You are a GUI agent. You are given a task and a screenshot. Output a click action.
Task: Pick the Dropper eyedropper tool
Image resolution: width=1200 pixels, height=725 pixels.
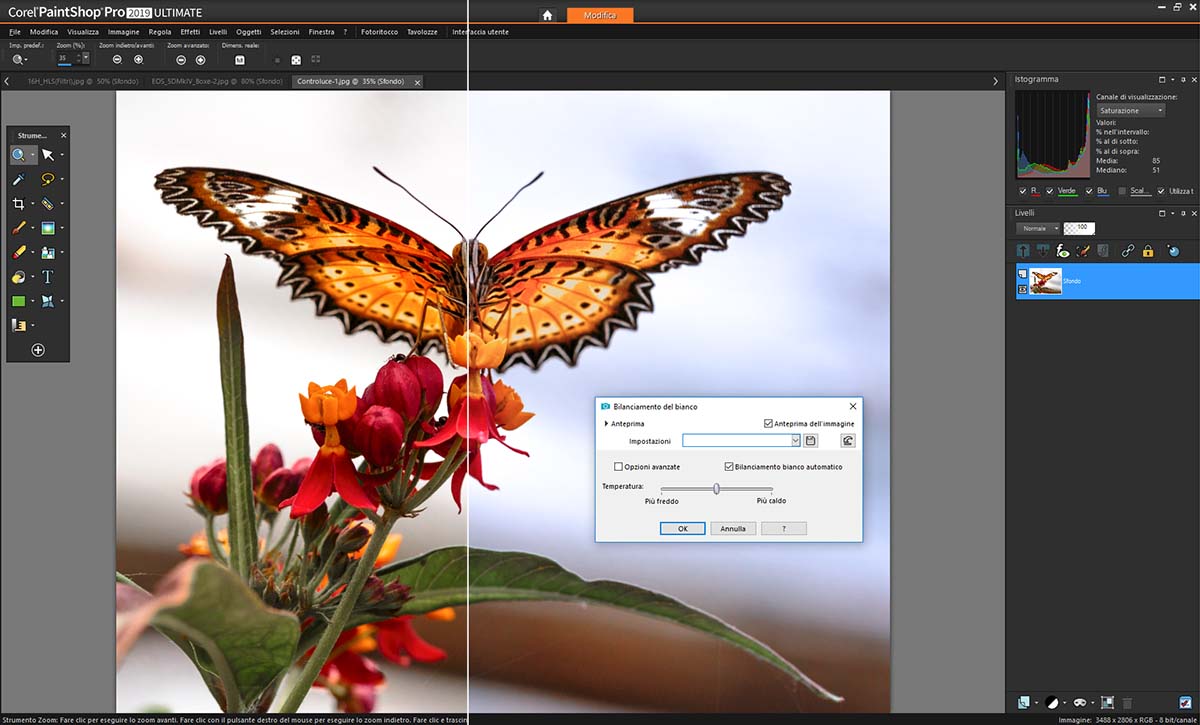[19, 179]
